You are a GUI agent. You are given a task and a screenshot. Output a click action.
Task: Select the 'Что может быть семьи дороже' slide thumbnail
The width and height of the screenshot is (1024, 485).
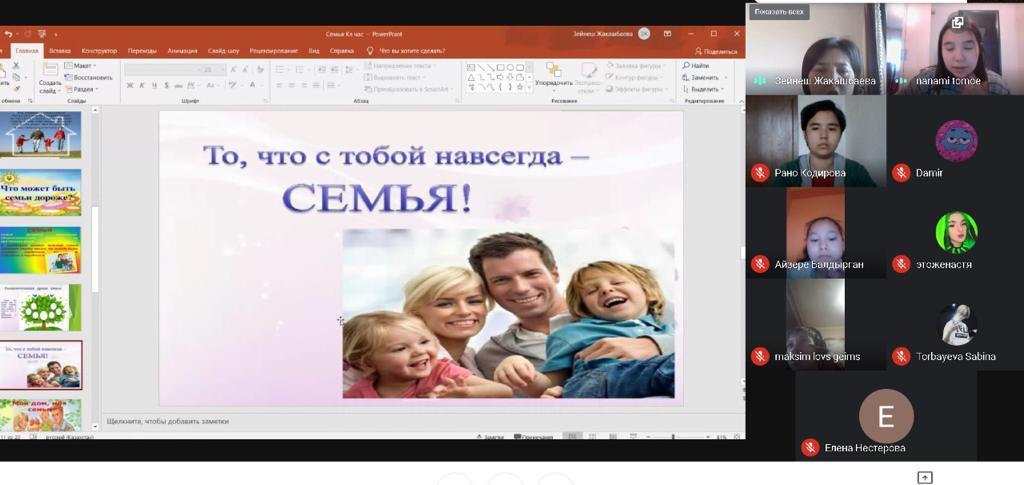coord(41,193)
